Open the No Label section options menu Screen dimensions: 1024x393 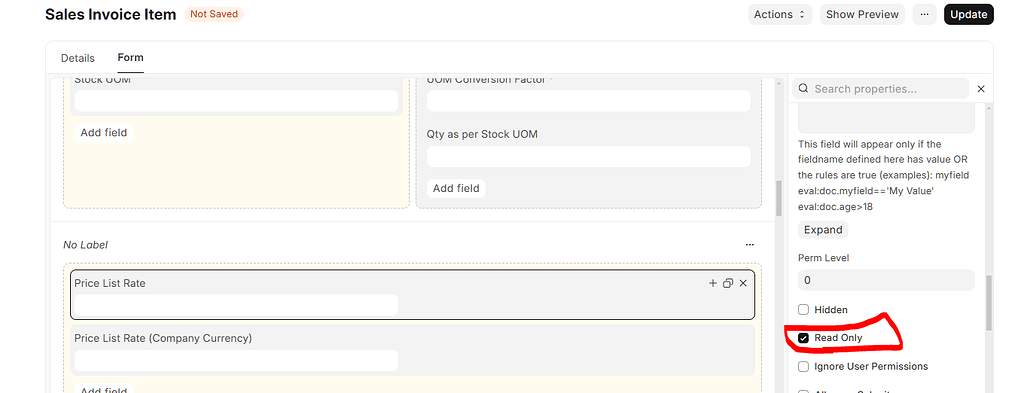pyautogui.click(x=750, y=245)
